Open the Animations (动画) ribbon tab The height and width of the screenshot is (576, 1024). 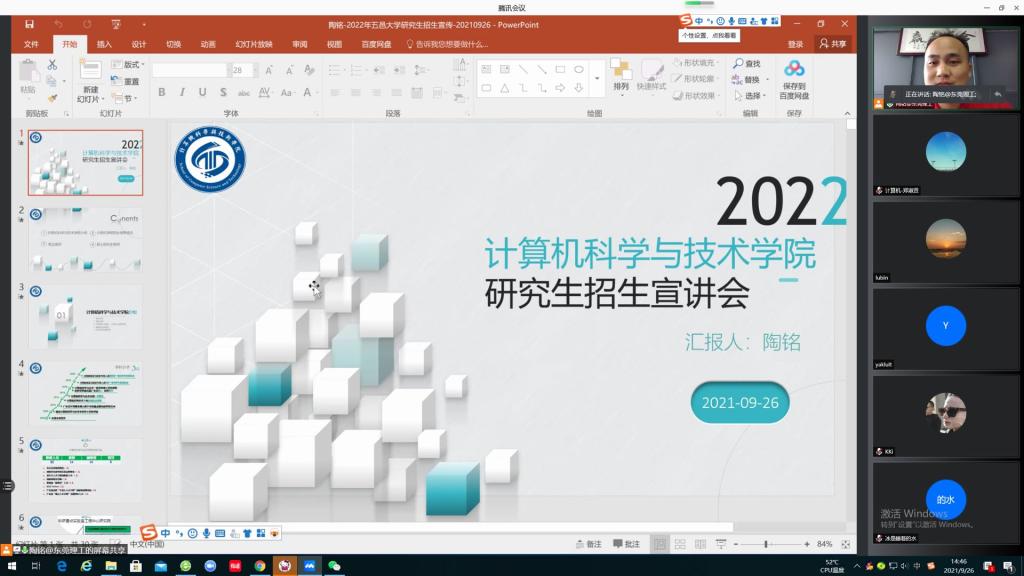click(208, 44)
